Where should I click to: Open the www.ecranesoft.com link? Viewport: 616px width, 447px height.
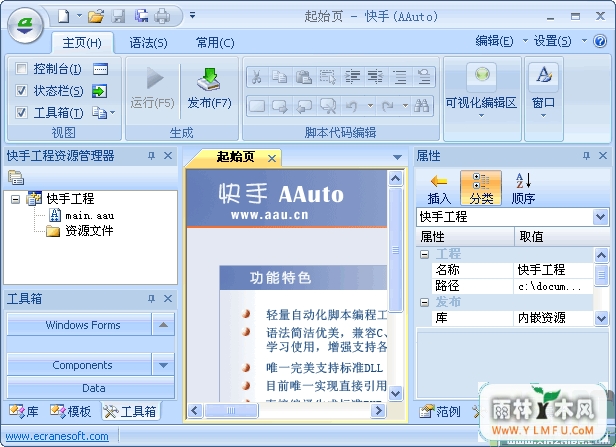[x=57, y=436]
